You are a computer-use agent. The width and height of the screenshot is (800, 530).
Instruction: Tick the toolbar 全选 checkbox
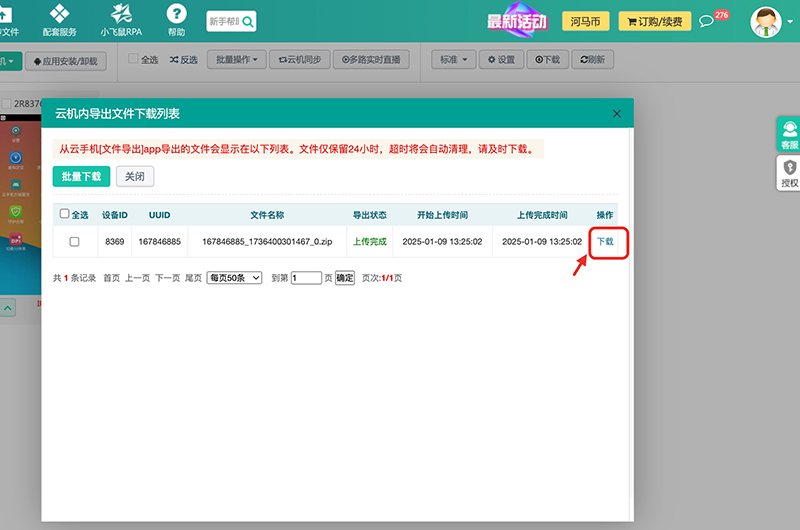tap(133, 59)
